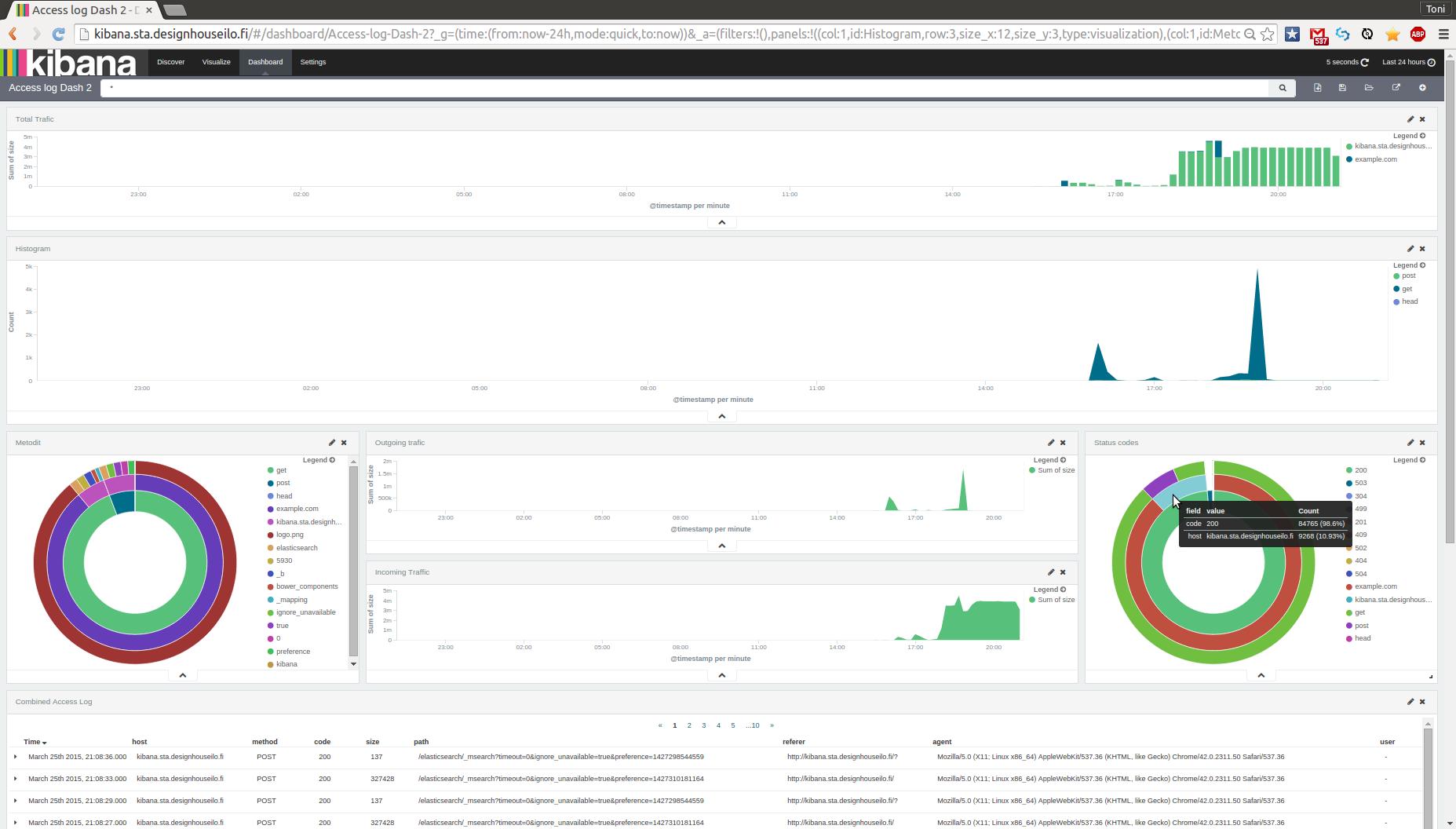
Task: Expand the spy panel arrow under Status codes
Action: tap(1261, 675)
